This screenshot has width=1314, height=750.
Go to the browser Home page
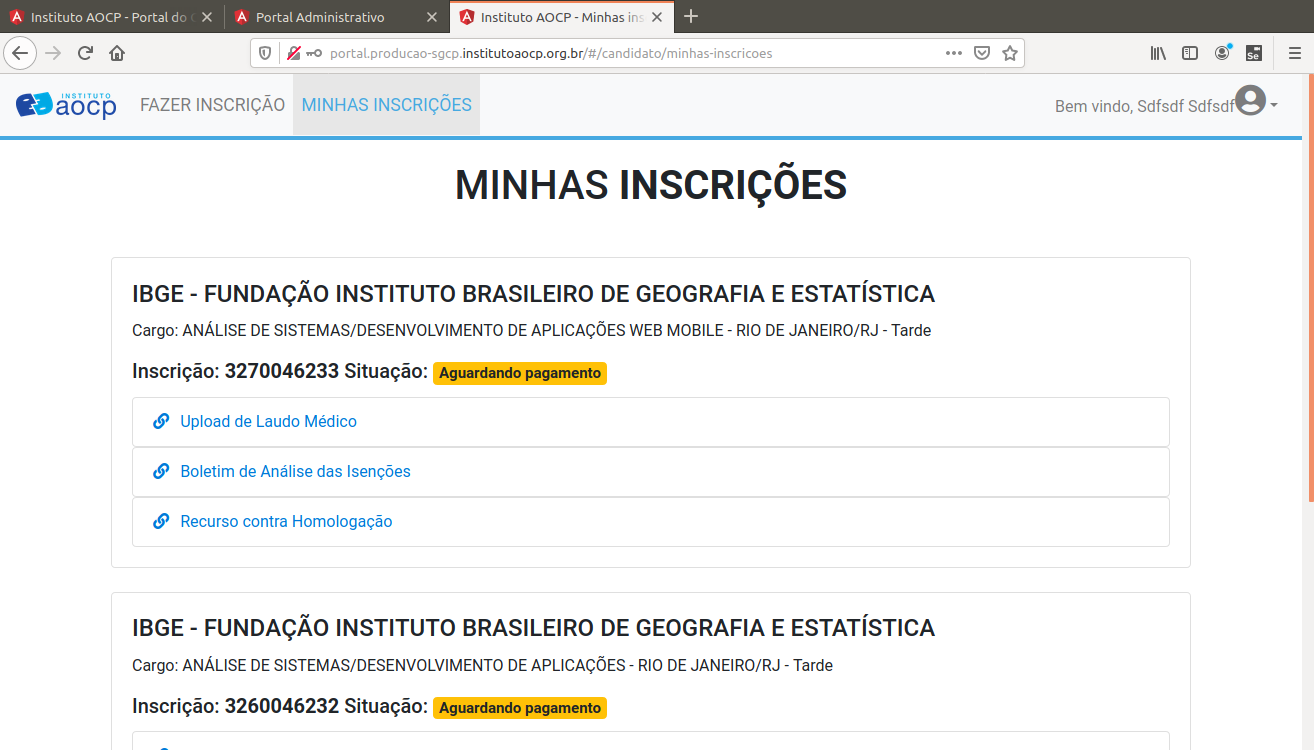tap(117, 53)
